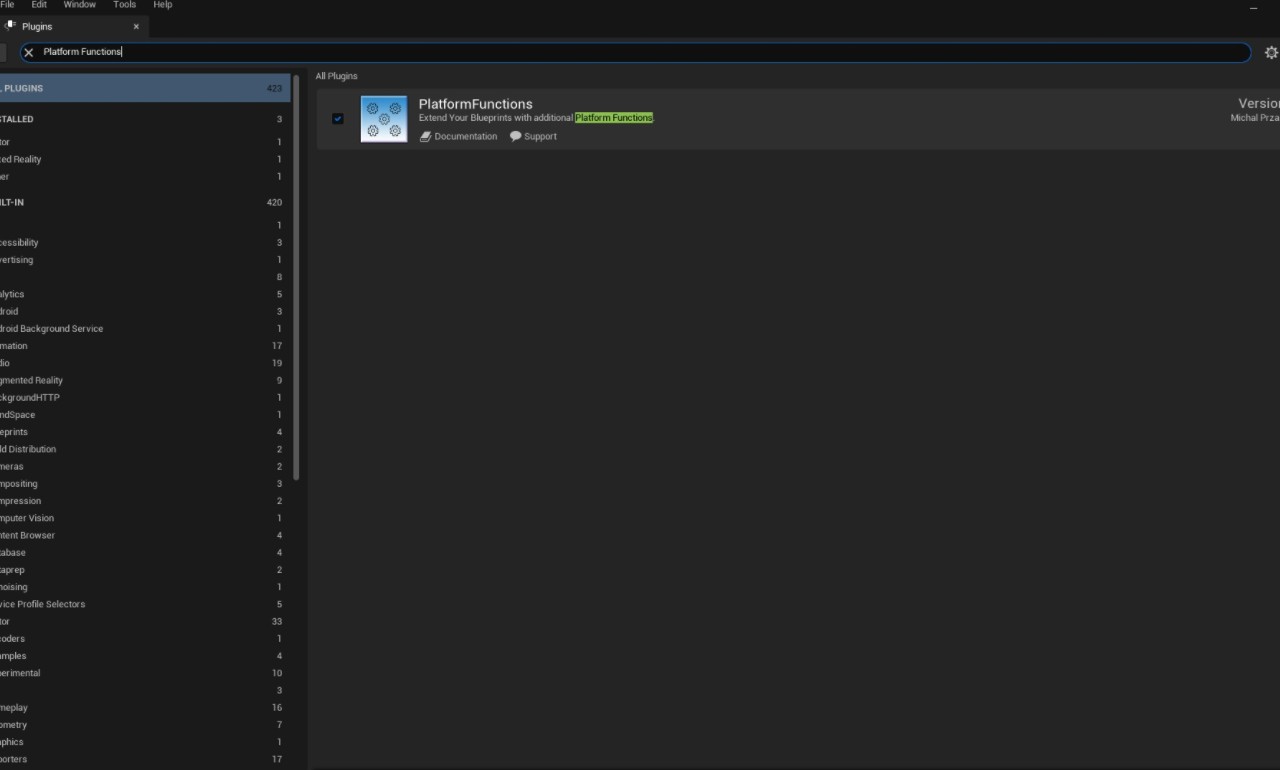Close the Plugins tab
Image resolution: width=1280 pixels, height=770 pixels.
(136, 27)
